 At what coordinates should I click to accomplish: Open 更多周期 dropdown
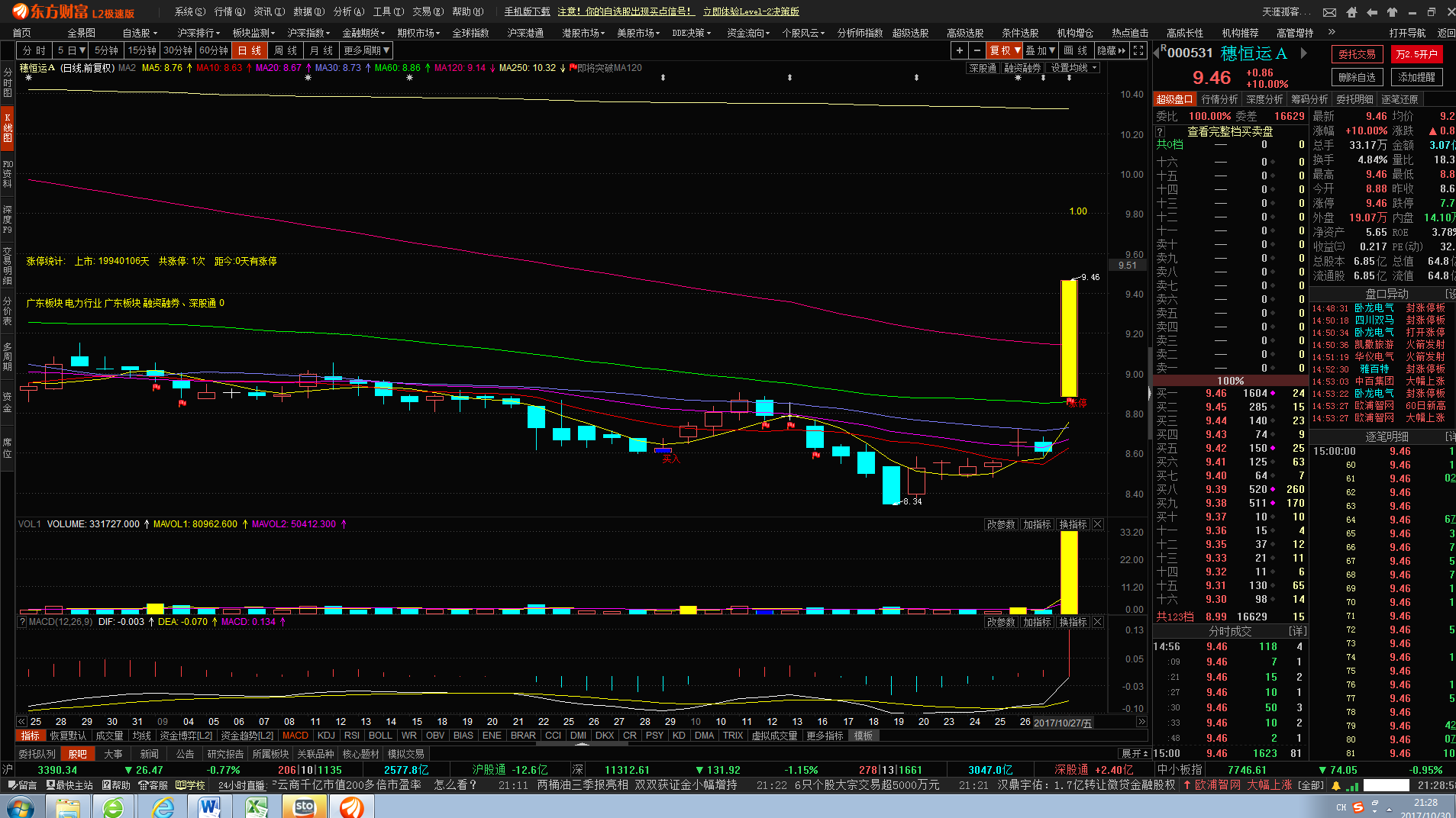[366, 50]
